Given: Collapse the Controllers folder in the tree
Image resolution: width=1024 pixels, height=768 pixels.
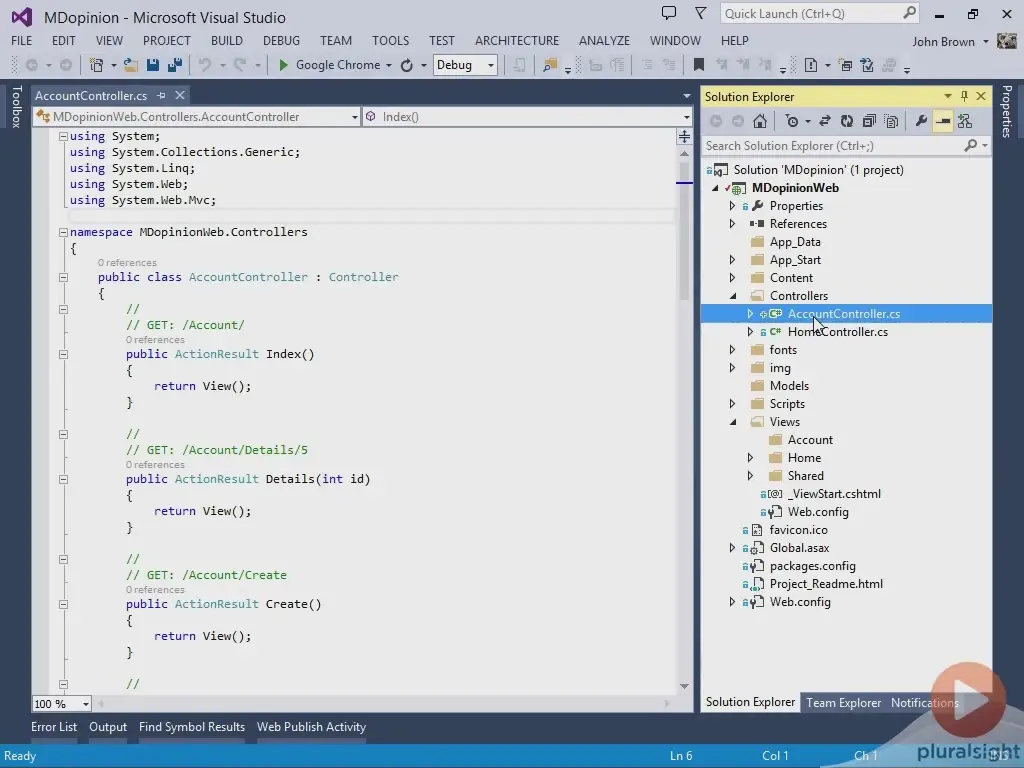Looking at the screenshot, I should (733, 296).
